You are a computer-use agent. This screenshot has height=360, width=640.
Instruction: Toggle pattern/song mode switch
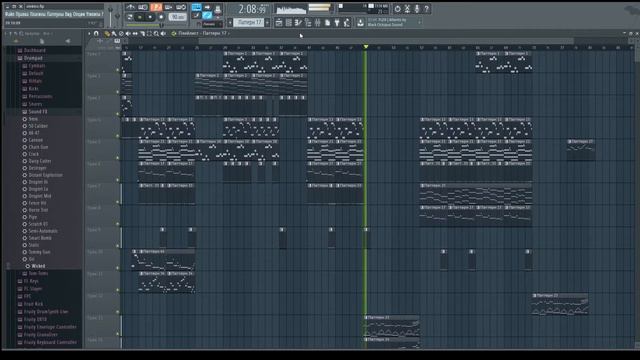130,17
